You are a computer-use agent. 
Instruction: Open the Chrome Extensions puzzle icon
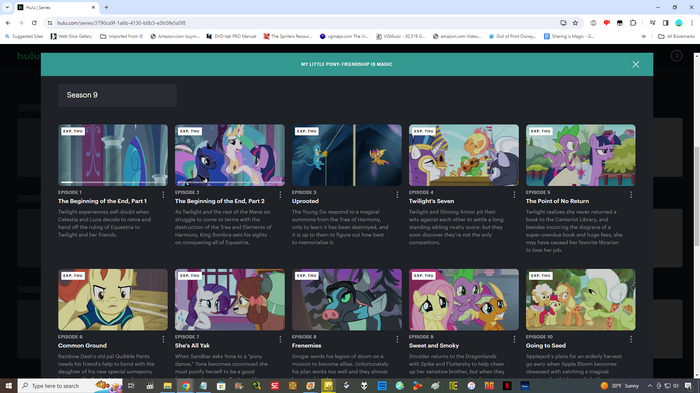point(633,23)
